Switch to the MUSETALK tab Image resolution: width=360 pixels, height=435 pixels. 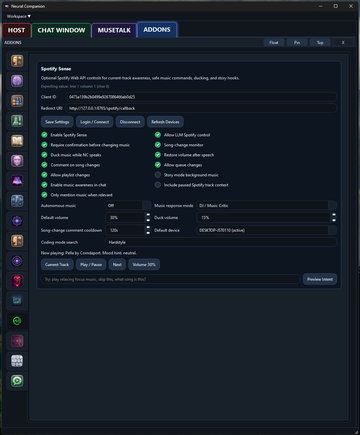[114, 30]
